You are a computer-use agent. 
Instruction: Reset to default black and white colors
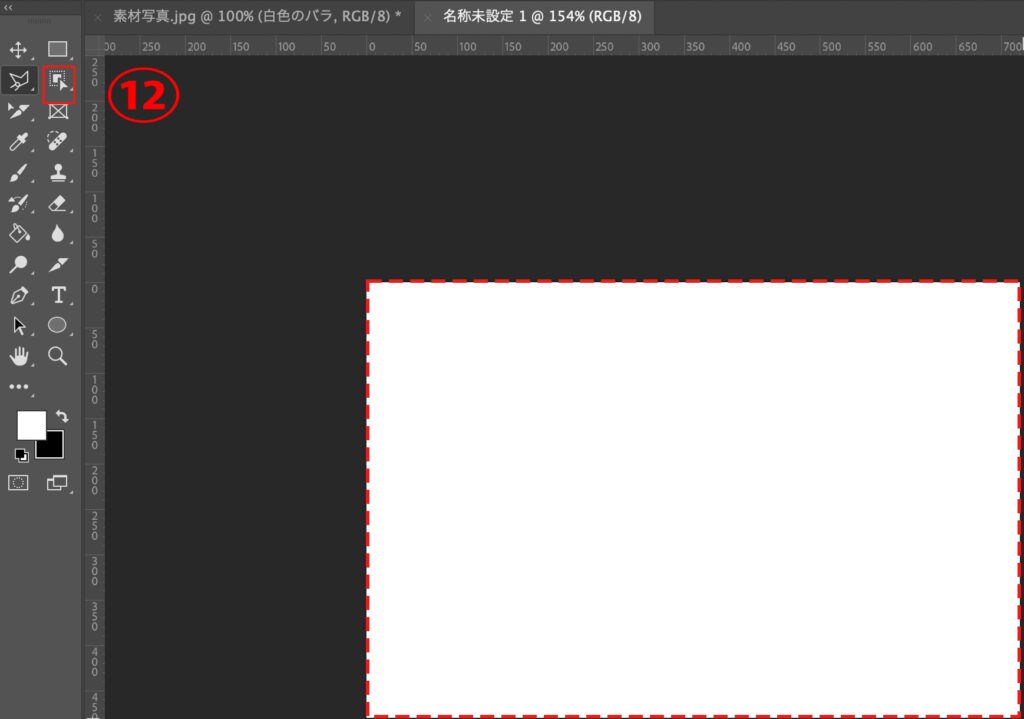pyautogui.click(x=22, y=455)
